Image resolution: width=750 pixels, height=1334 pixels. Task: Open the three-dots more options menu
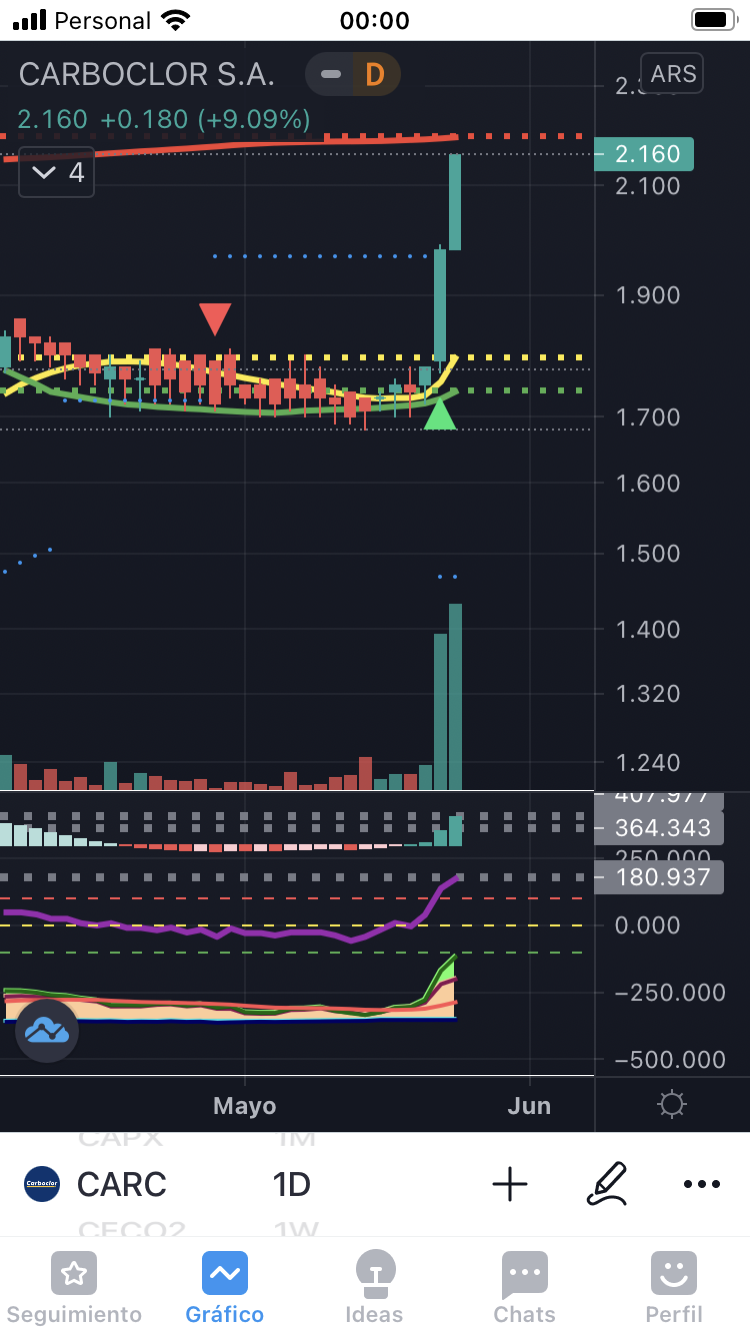click(701, 1184)
